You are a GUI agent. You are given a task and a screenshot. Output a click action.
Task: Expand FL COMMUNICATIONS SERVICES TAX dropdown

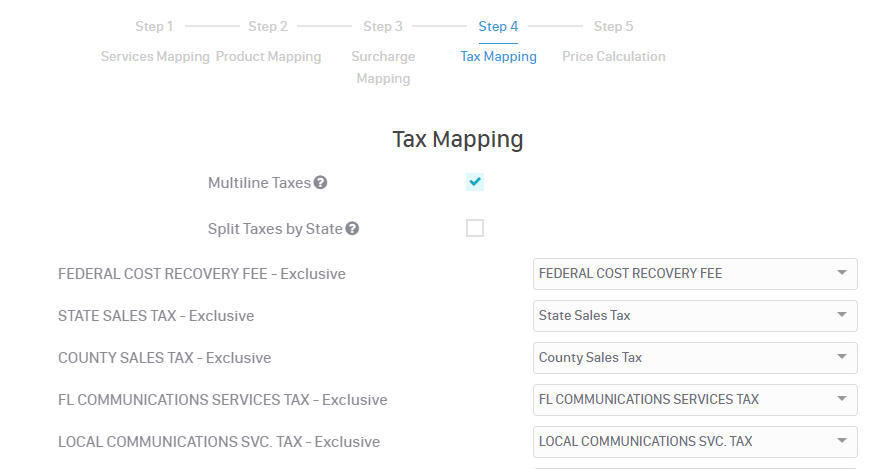(x=694, y=400)
